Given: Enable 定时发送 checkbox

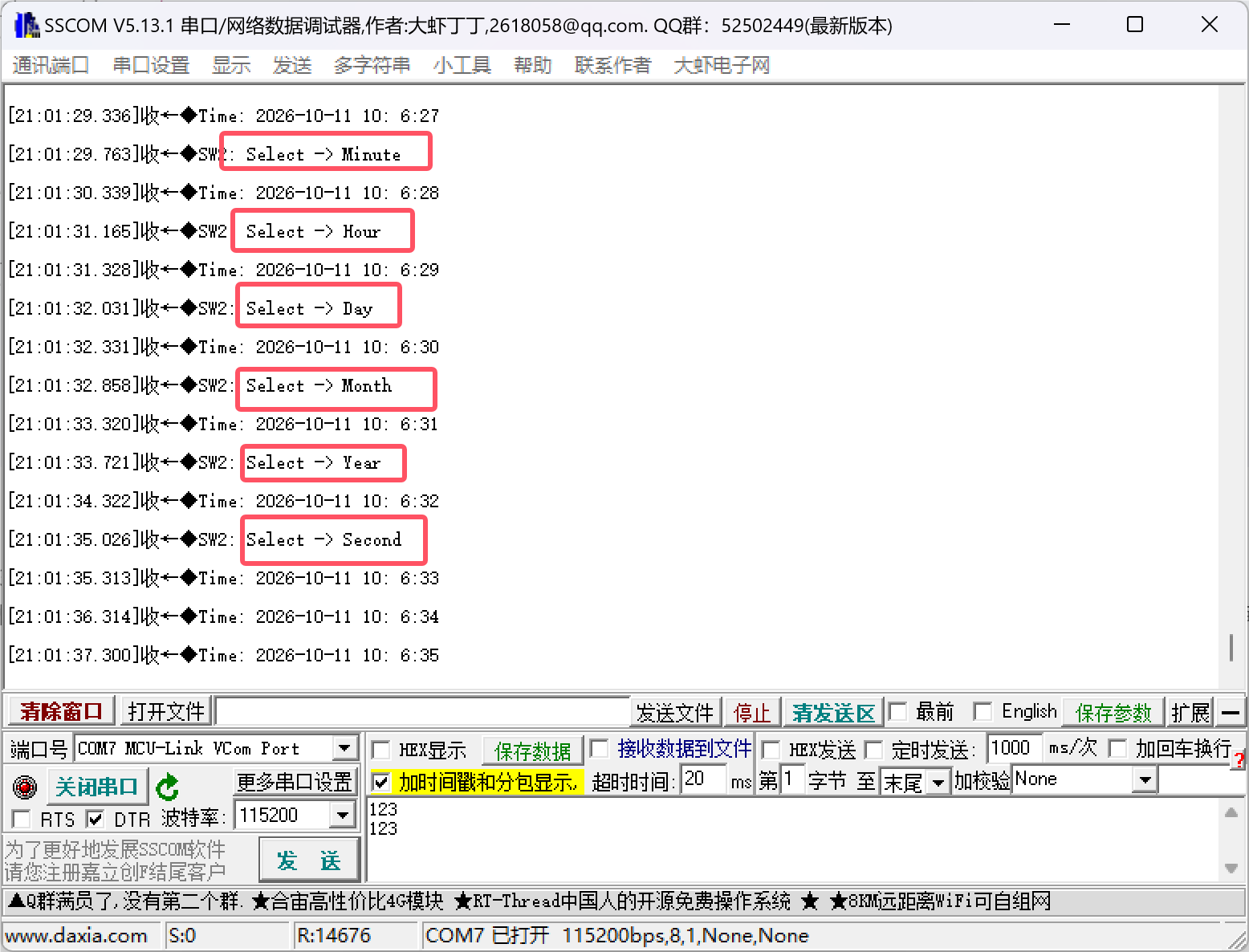Looking at the screenshot, I should (x=873, y=750).
